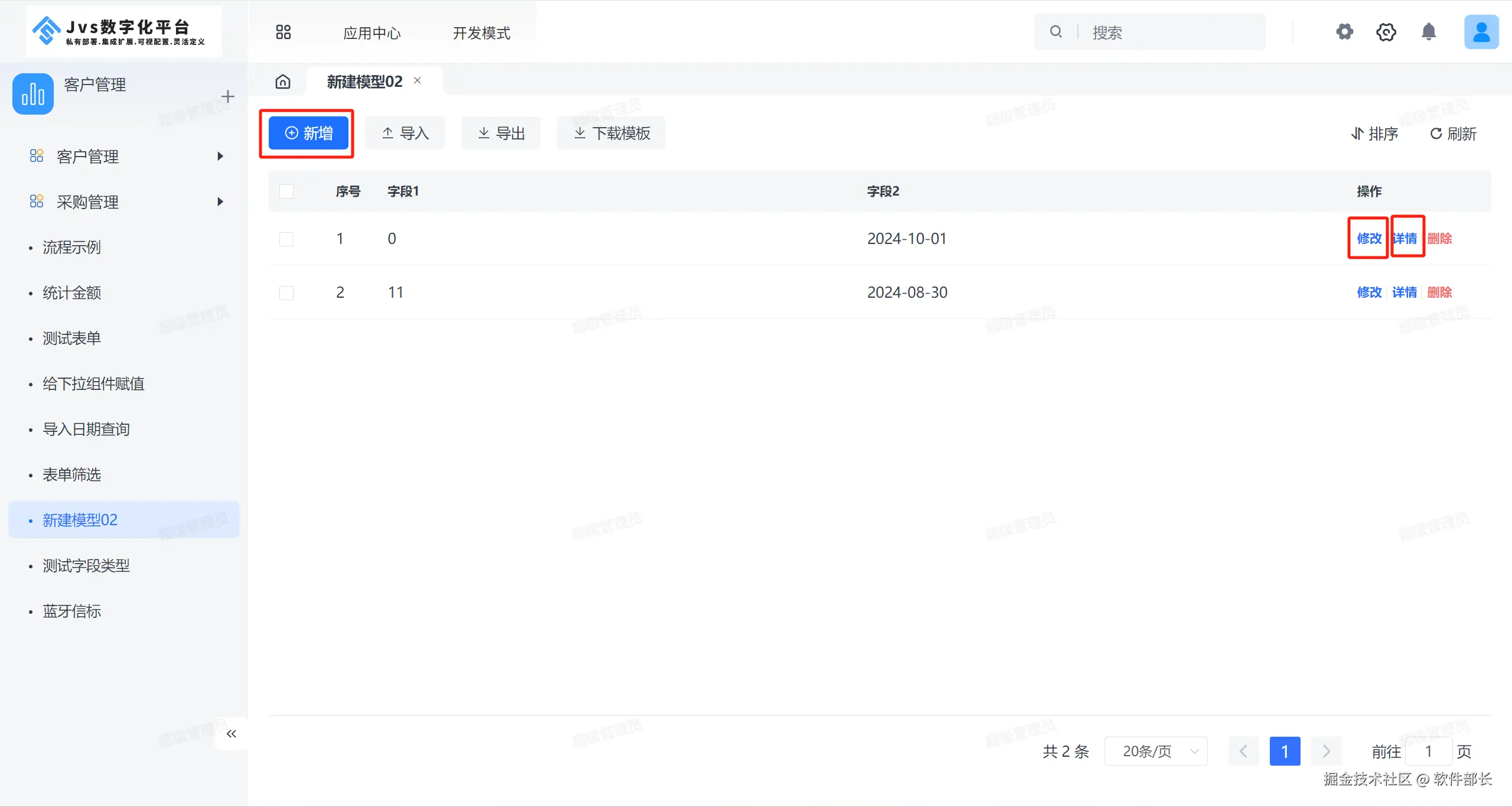Open the four-square app grid icon
The height and width of the screenshot is (807, 1512).
pos(283,32)
